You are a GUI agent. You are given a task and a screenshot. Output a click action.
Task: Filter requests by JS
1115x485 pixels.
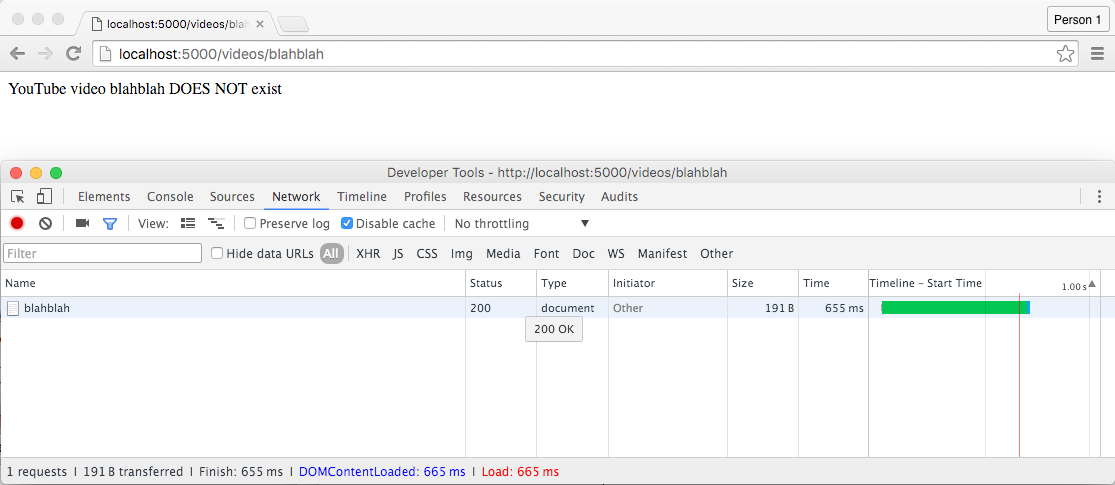pos(398,253)
